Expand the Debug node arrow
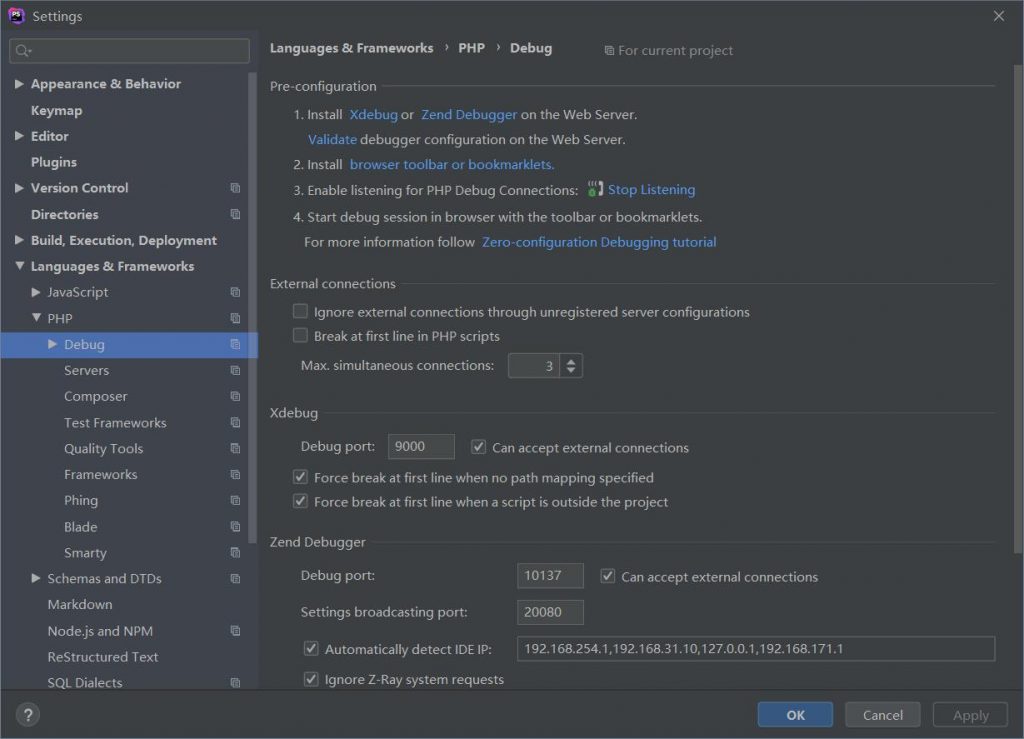Viewport: 1024px width, 739px height. (x=52, y=344)
